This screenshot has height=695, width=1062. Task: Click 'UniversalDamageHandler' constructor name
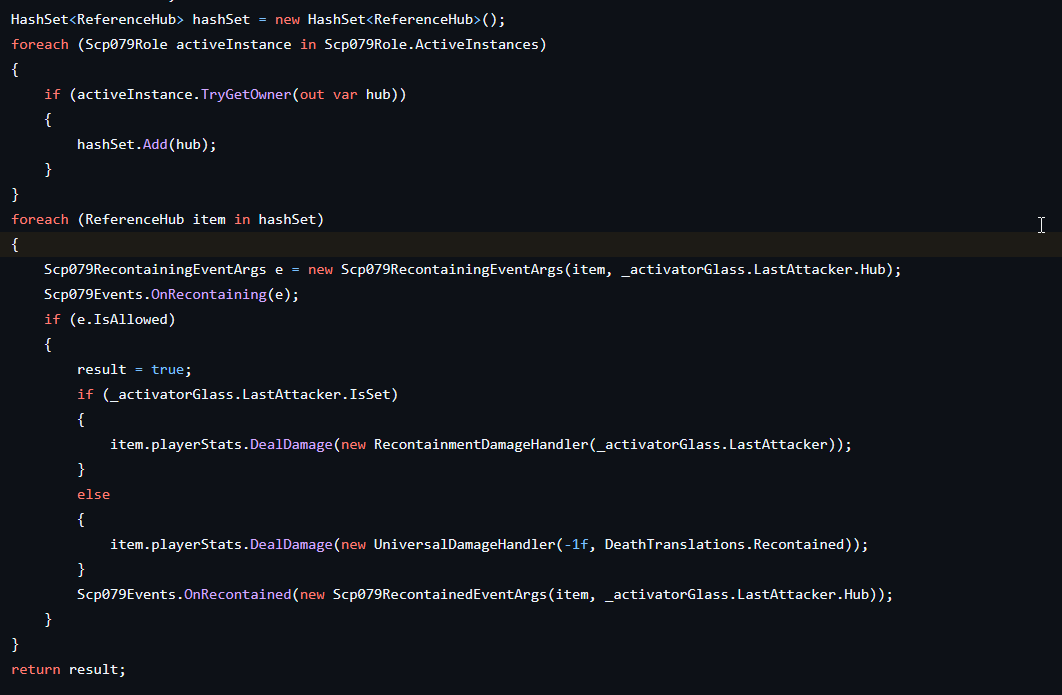tap(464, 545)
